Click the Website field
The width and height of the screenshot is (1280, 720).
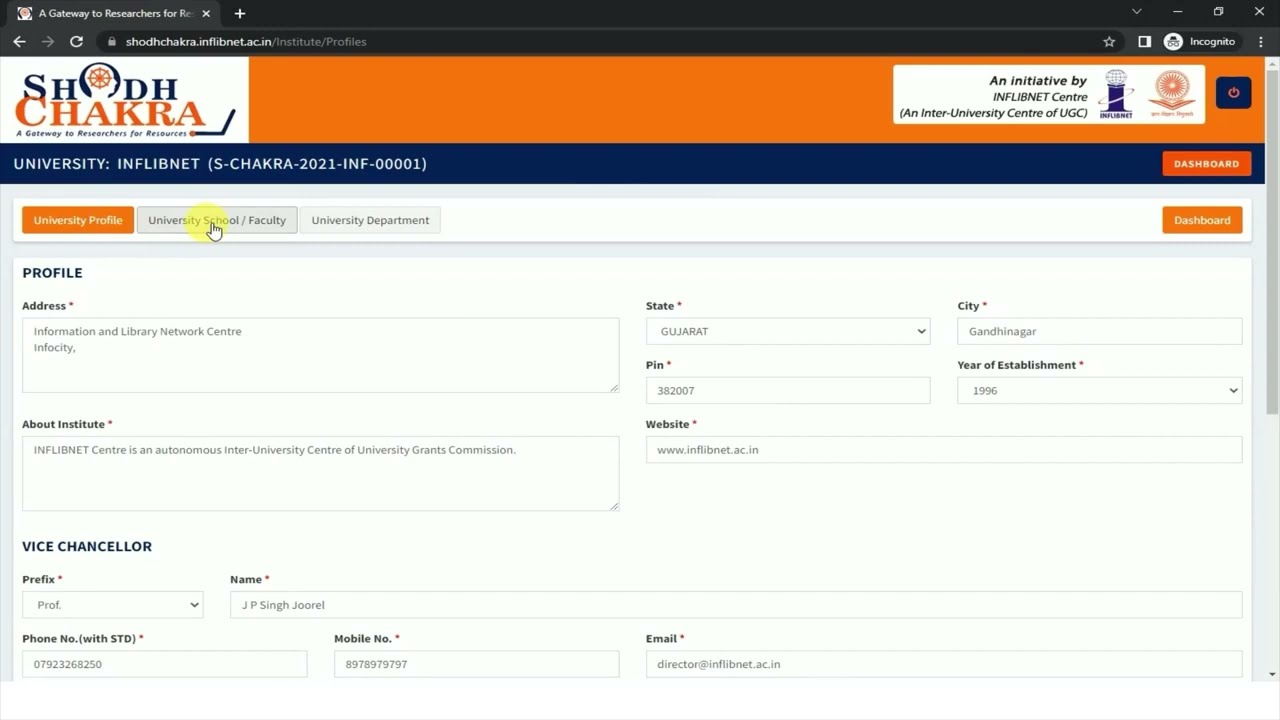(x=944, y=450)
